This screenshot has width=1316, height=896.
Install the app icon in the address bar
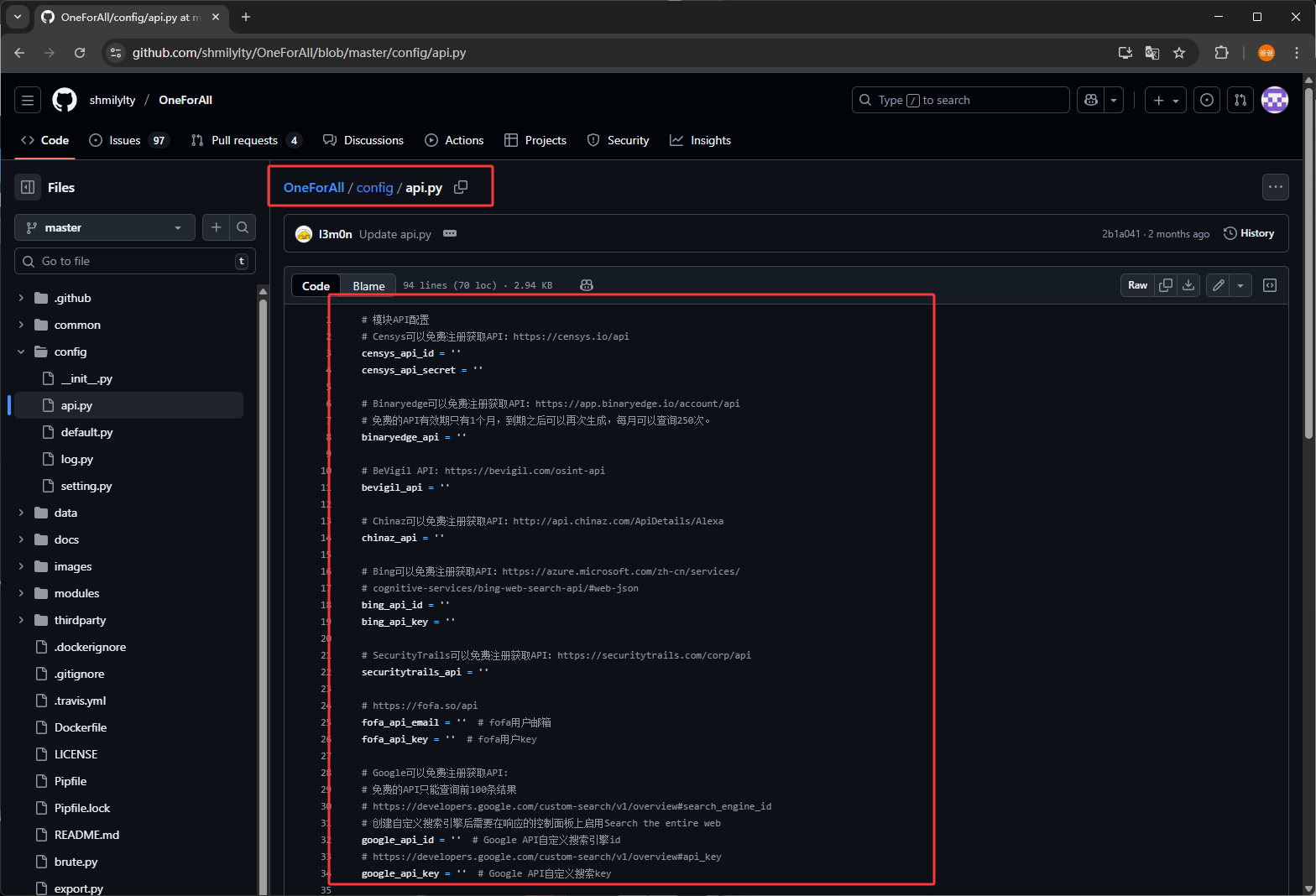(1125, 53)
